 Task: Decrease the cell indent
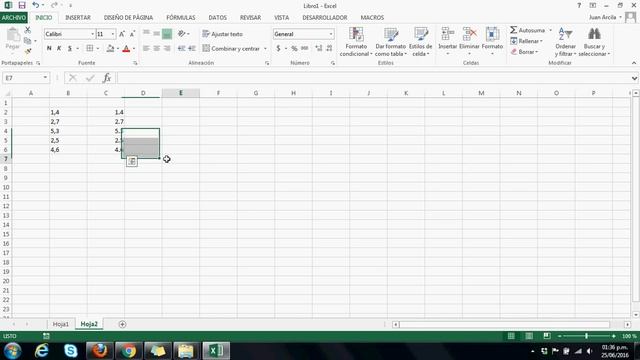coord(181,49)
